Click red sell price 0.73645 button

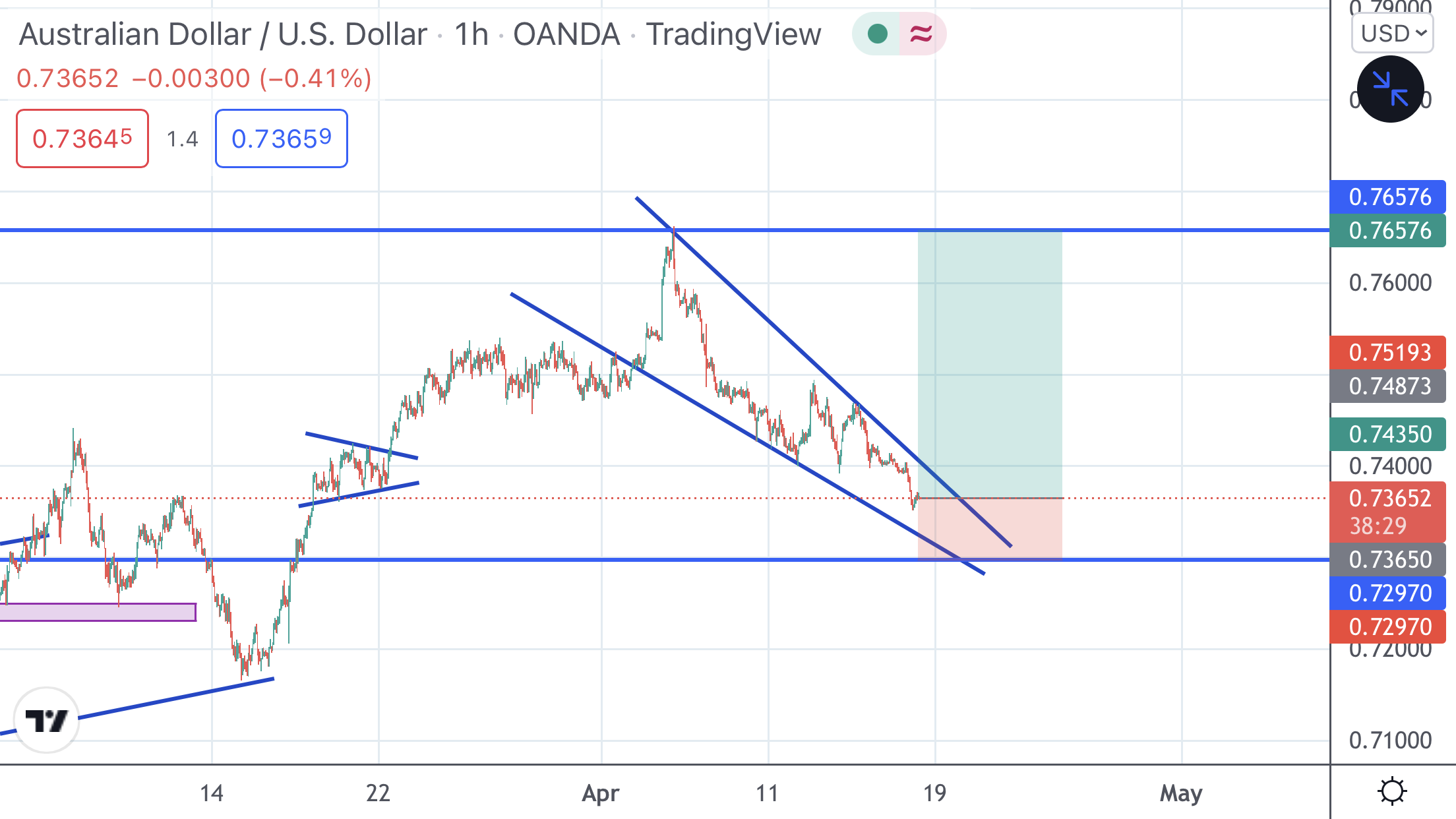point(82,138)
